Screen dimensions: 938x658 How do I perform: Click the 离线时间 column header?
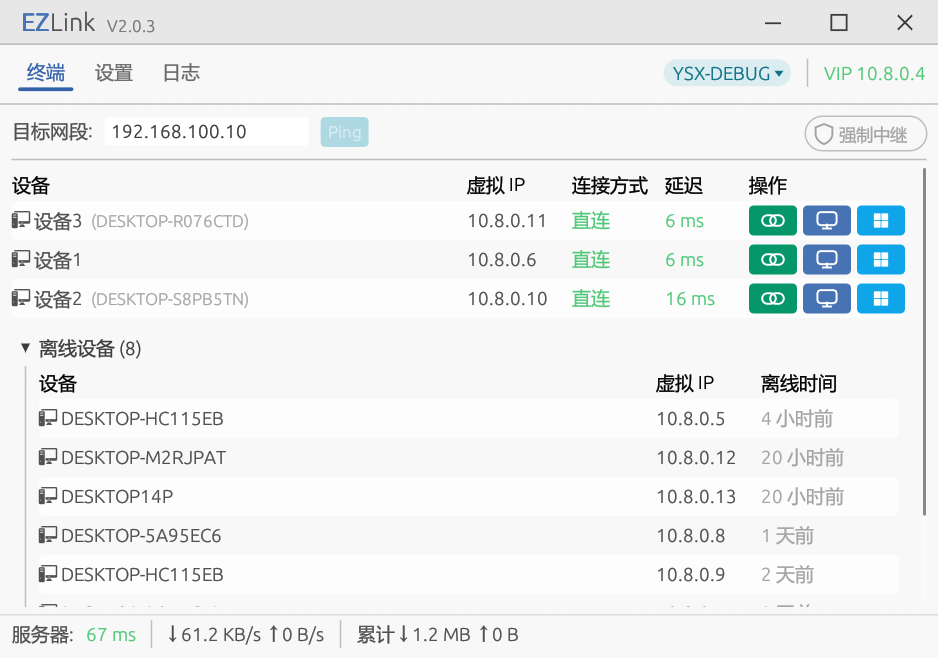[799, 383]
